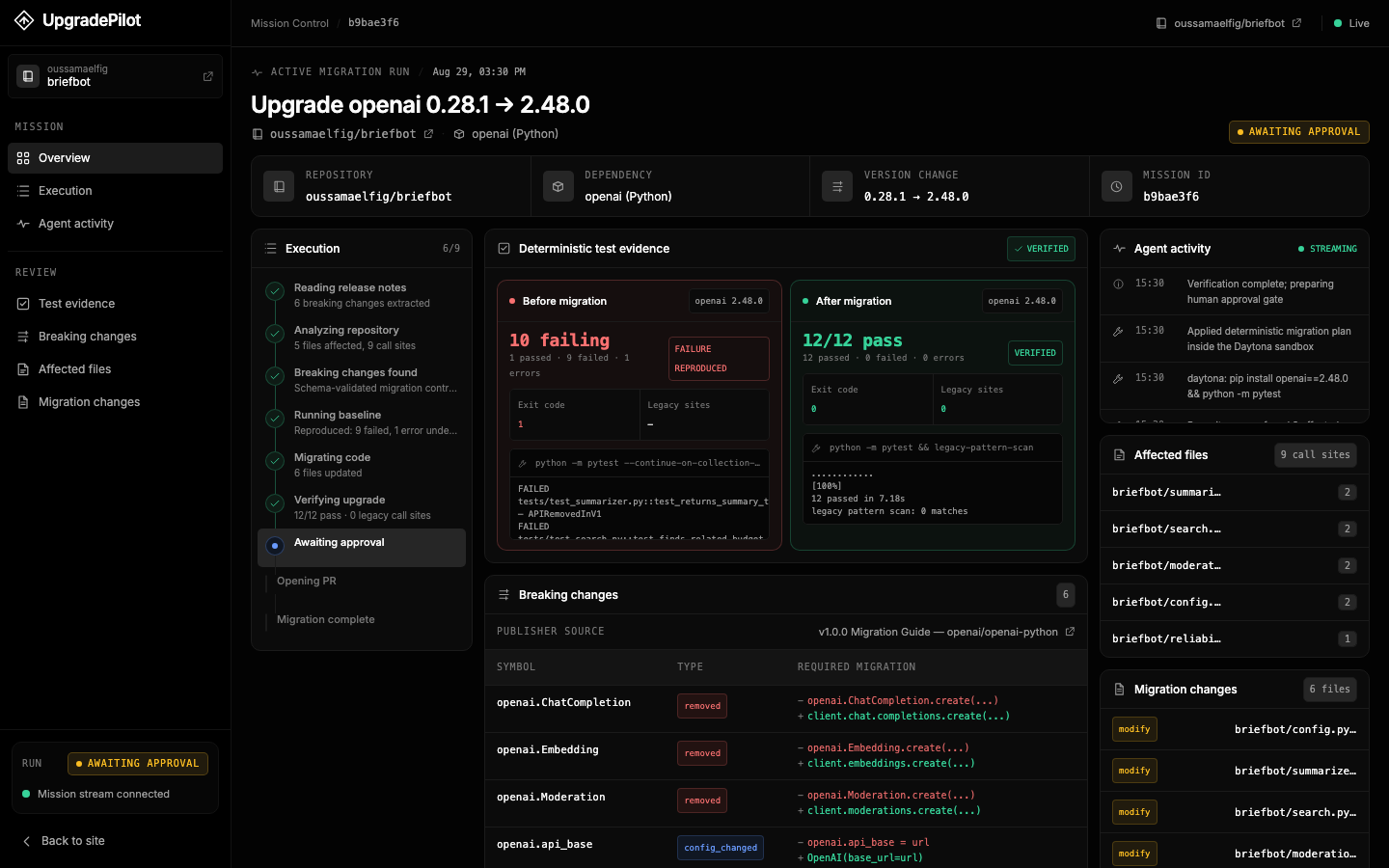The height and width of the screenshot is (868, 1389).
Task: Click the Agent activity pulse icon
Action: (x=1119, y=249)
